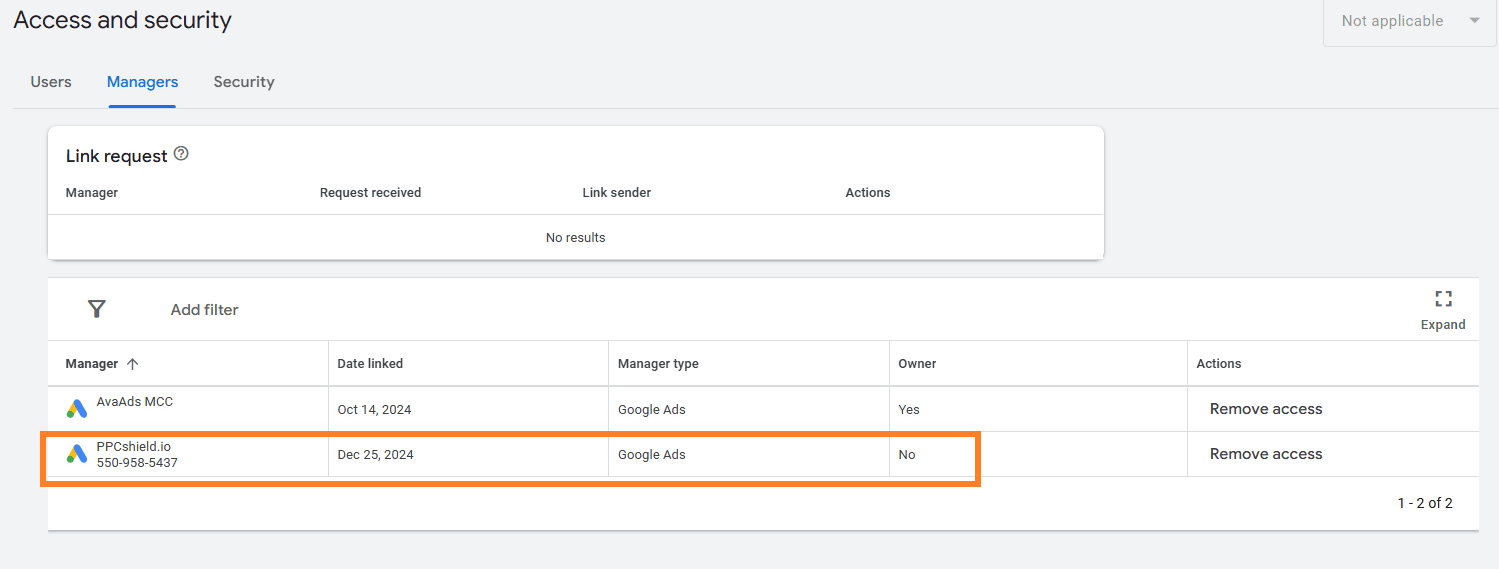Click the Expand fullscreen icon
Image resolution: width=1499 pixels, height=569 pixels.
pos(1442,299)
